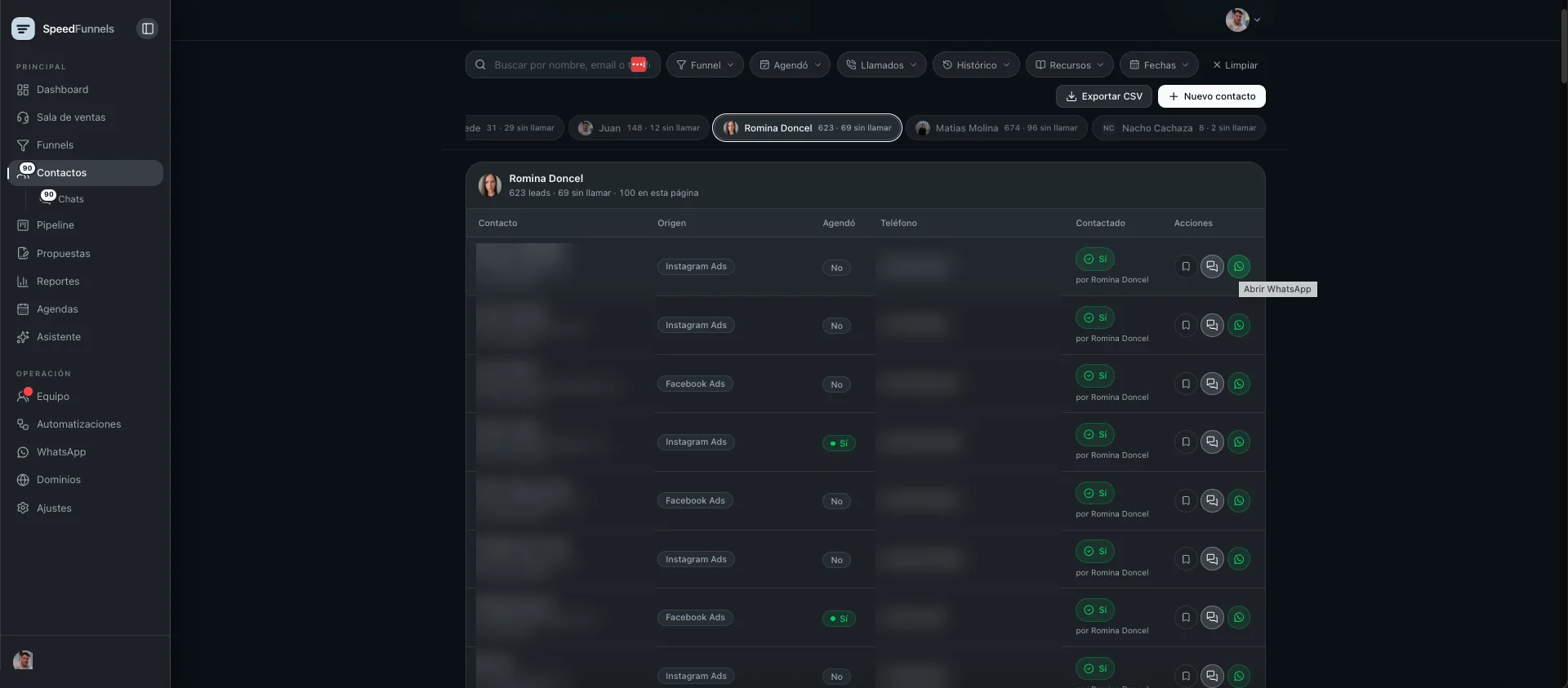Screen dimensions: 1568x688
Task: Toggle the first row's Contactado Sí badge
Action: point(1095,259)
